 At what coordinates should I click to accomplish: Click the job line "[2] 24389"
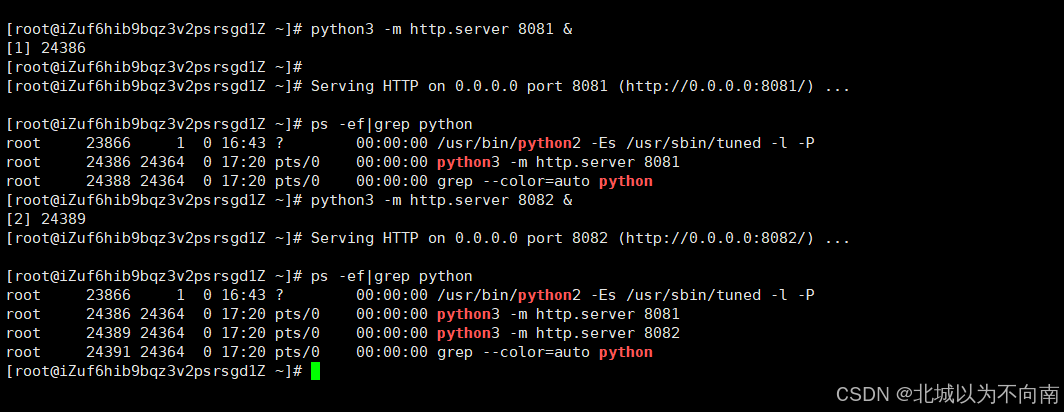pyautogui.click(x=45, y=219)
